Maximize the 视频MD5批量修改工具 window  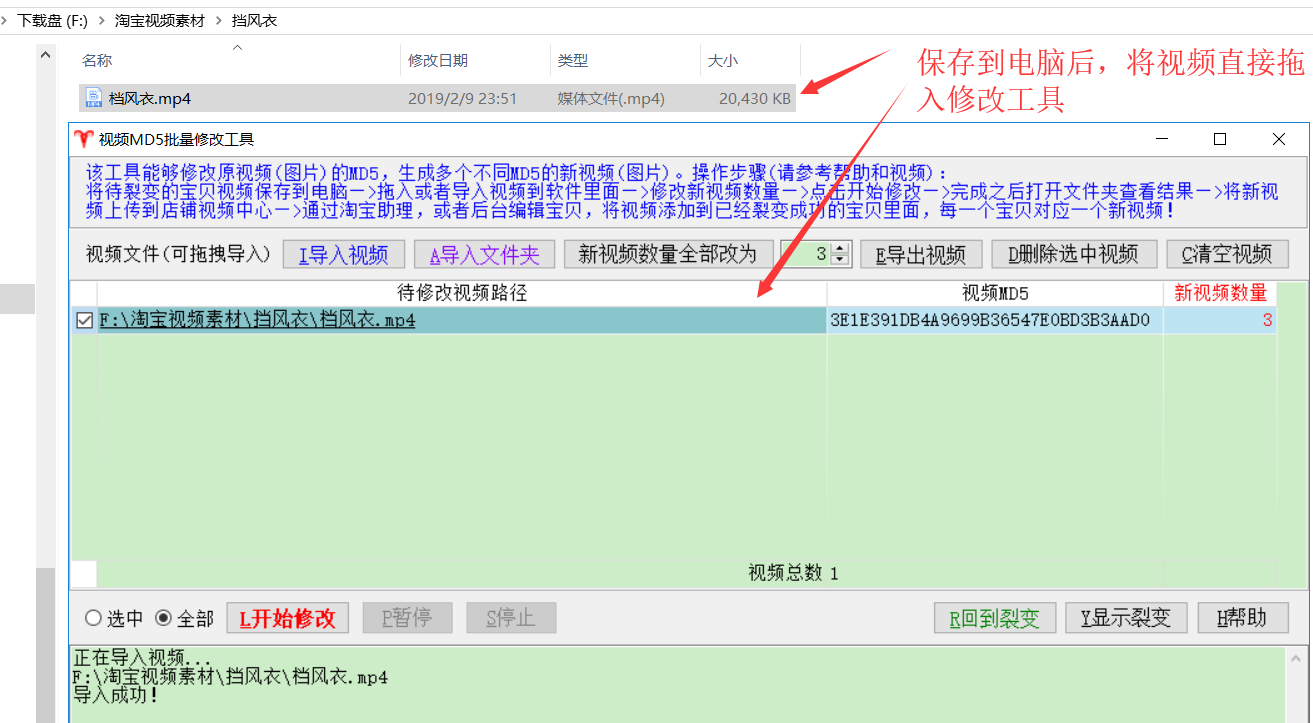coord(1220,140)
